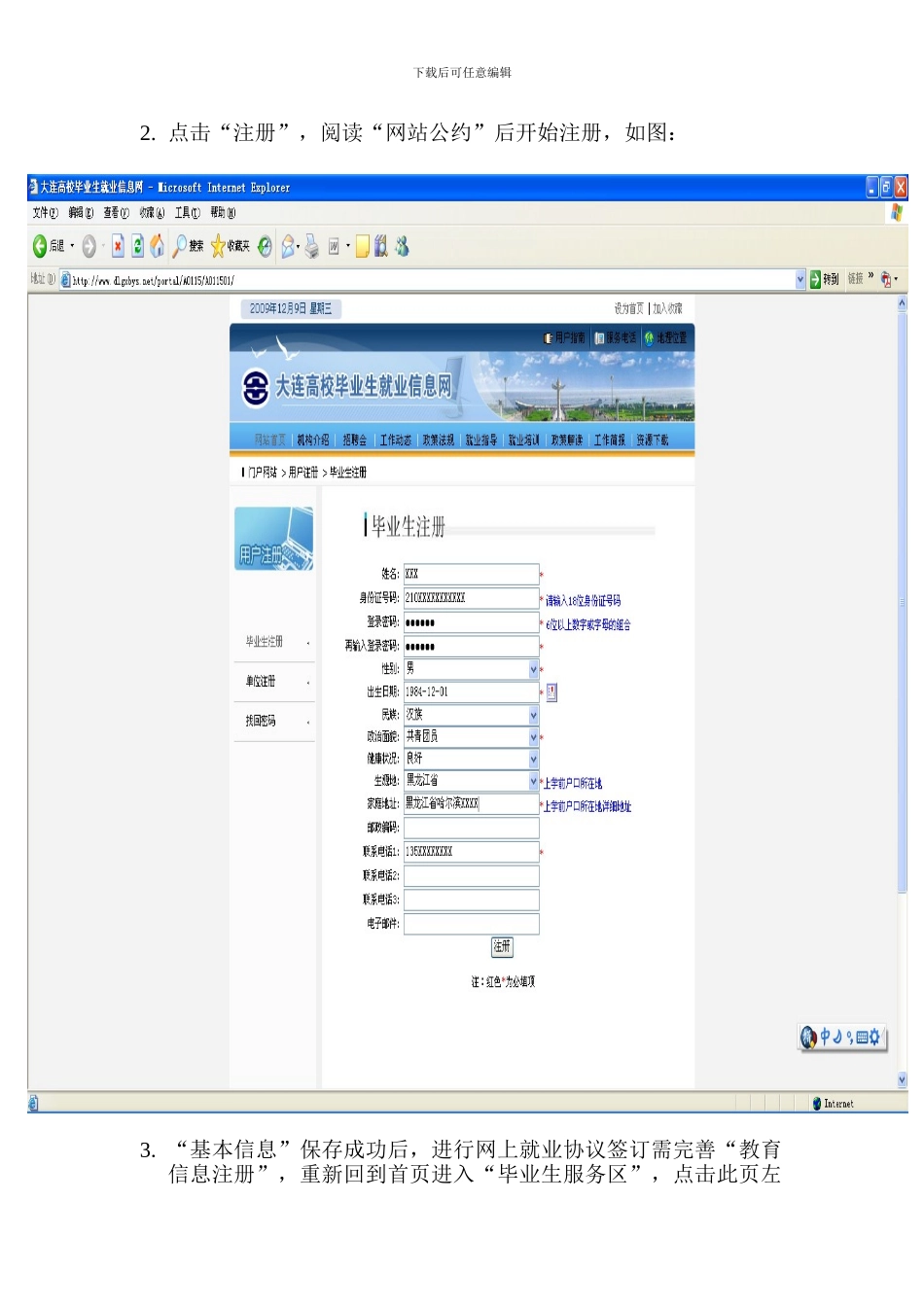Viewport: 924px width, 1307px height.
Task: Click the 设为首页 link
Action: point(629,308)
